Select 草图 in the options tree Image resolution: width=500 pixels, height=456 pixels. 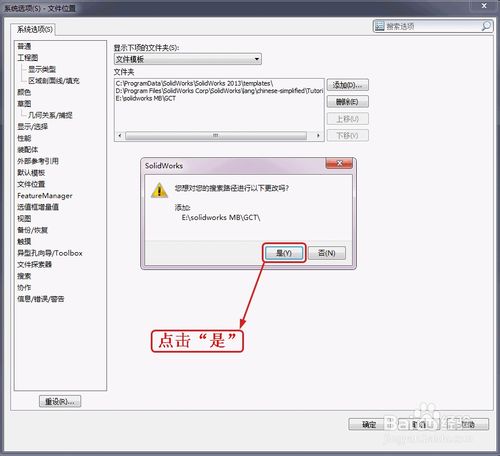(x=24, y=104)
